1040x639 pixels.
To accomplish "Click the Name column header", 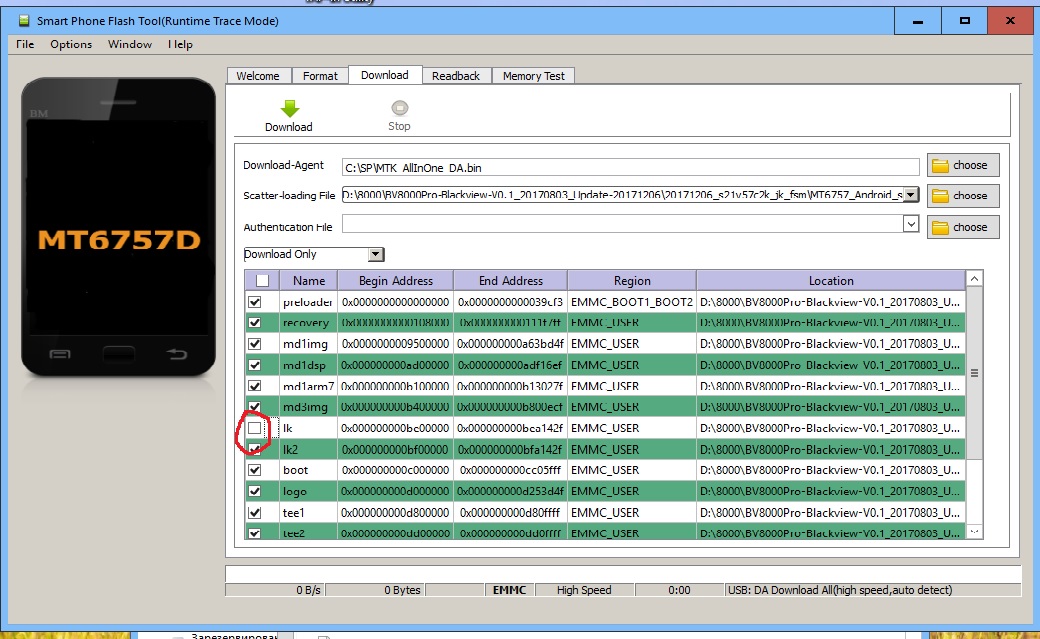I will pos(309,281).
